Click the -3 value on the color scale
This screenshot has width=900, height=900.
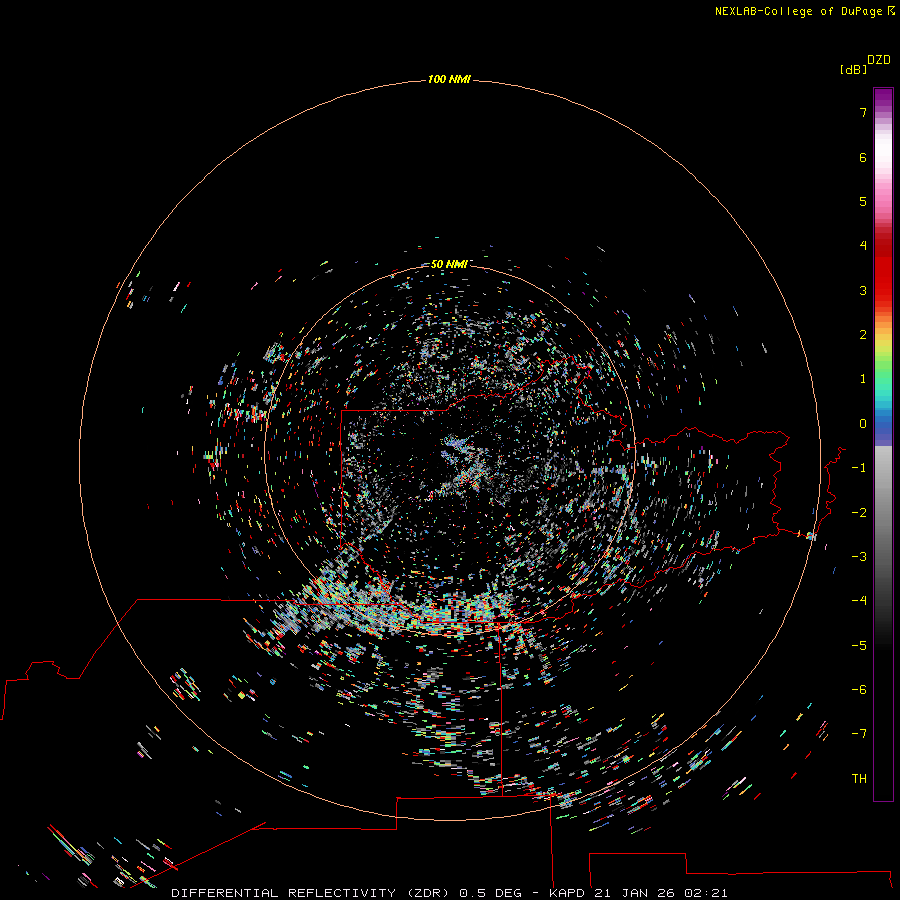859,557
